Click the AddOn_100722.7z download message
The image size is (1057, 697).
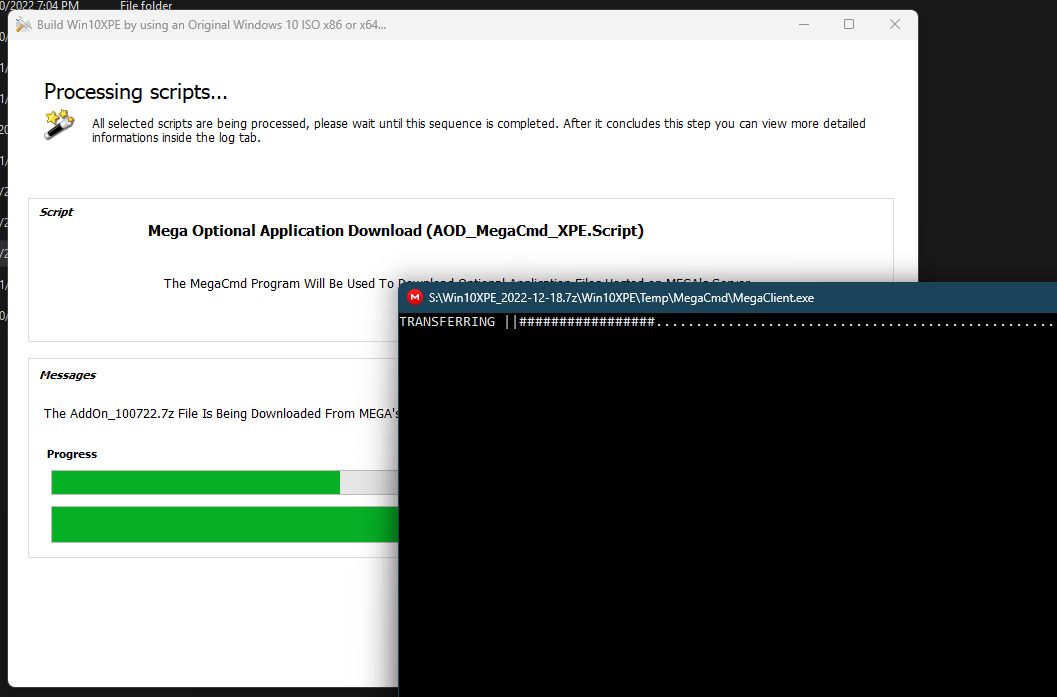[x=221, y=414]
